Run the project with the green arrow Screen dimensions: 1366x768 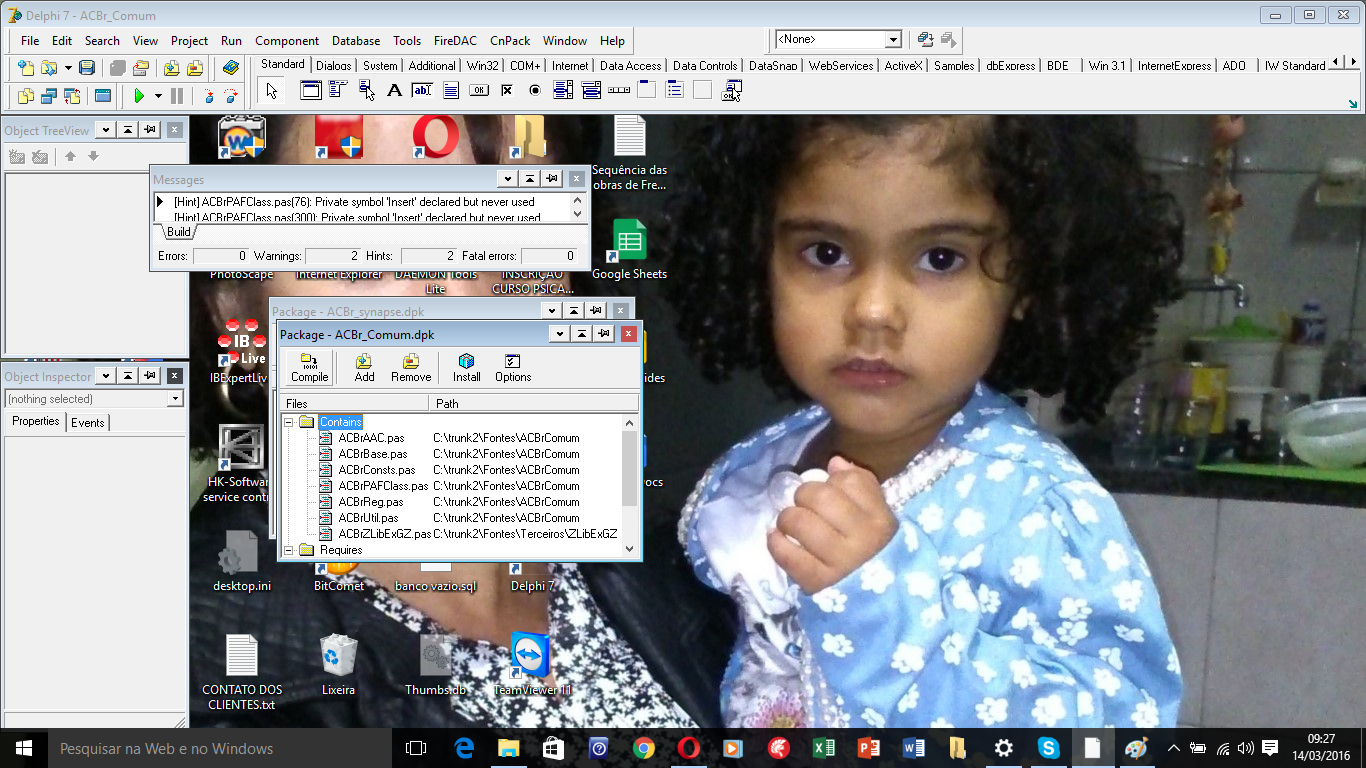pyautogui.click(x=139, y=96)
